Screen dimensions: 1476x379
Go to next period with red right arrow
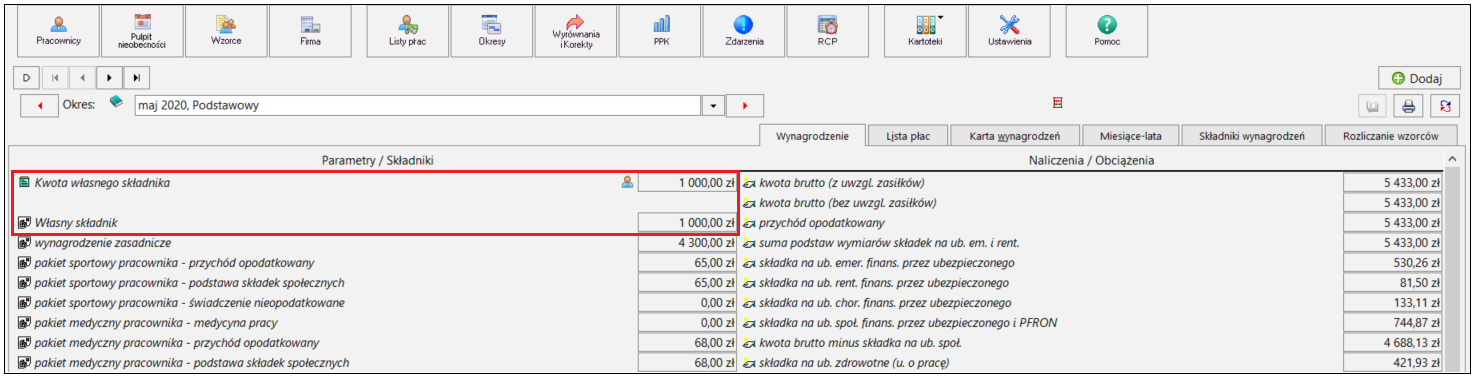[745, 105]
